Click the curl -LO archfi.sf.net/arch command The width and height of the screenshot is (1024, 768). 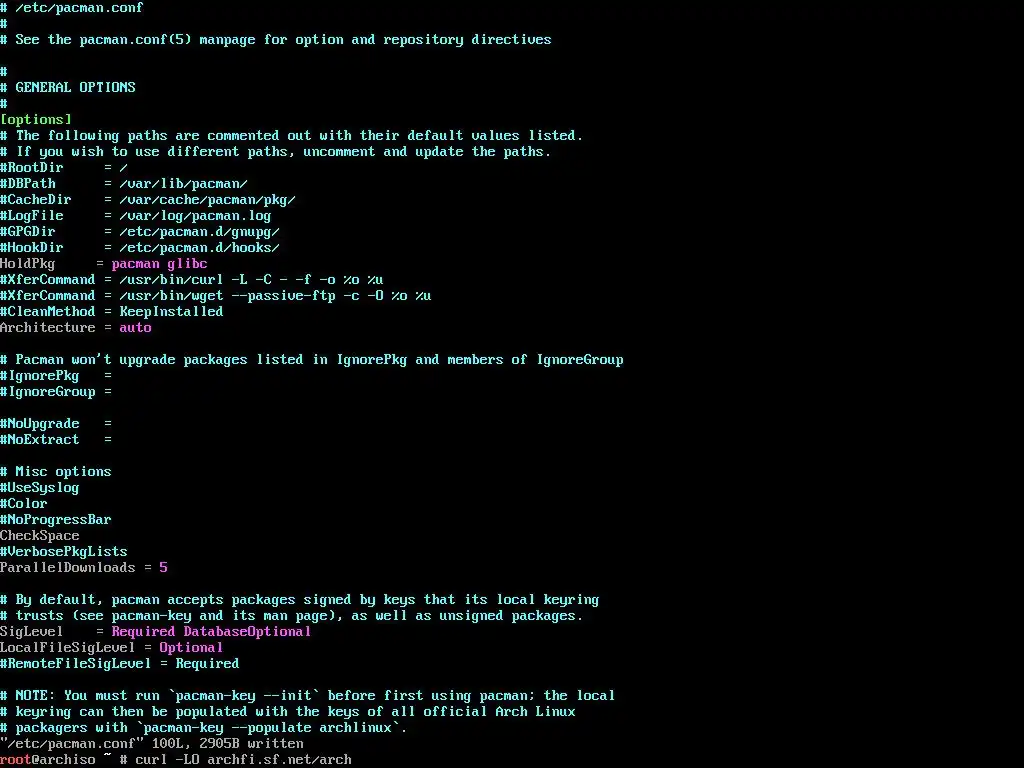244,760
